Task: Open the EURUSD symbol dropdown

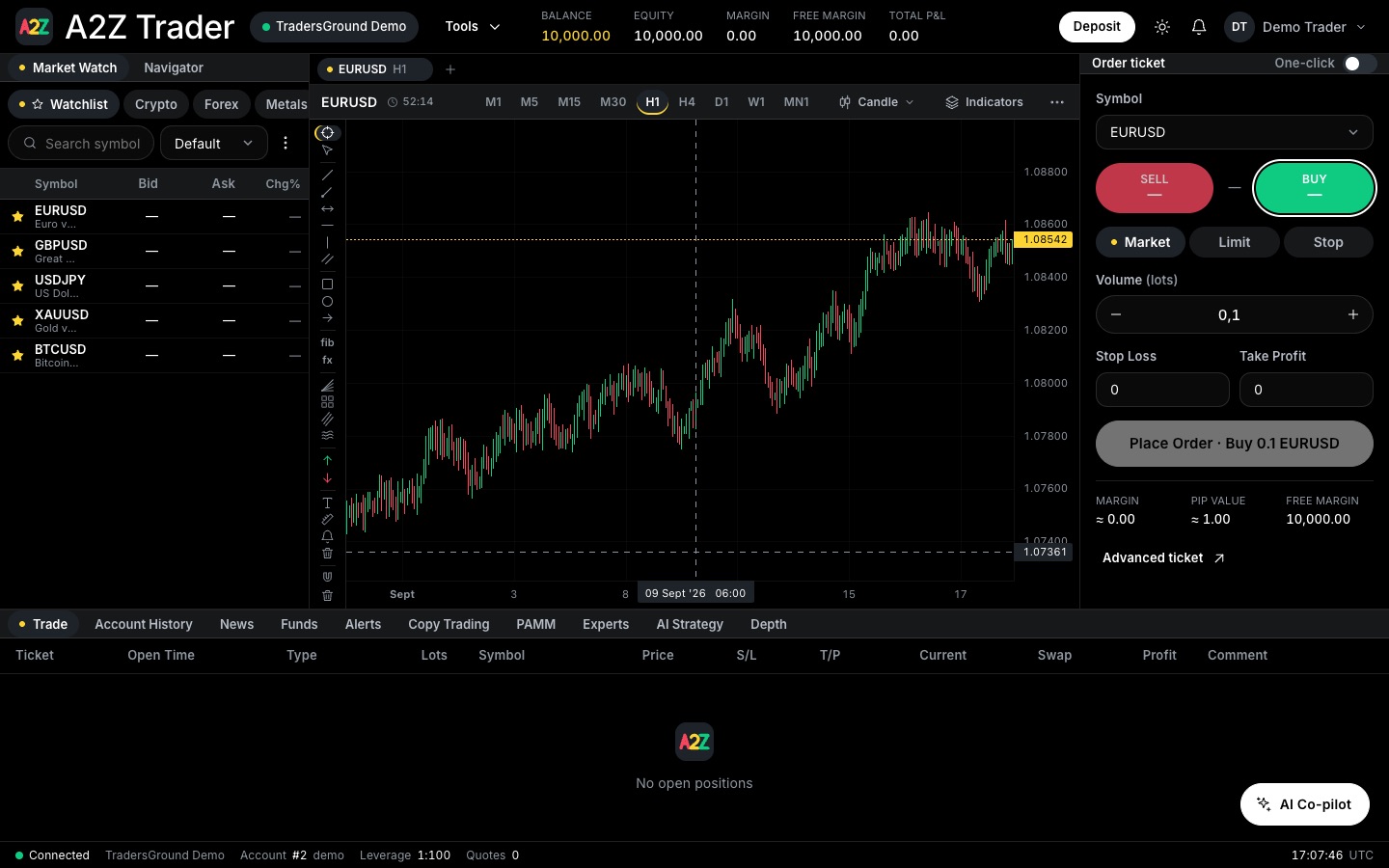Action: (1235, 132)
